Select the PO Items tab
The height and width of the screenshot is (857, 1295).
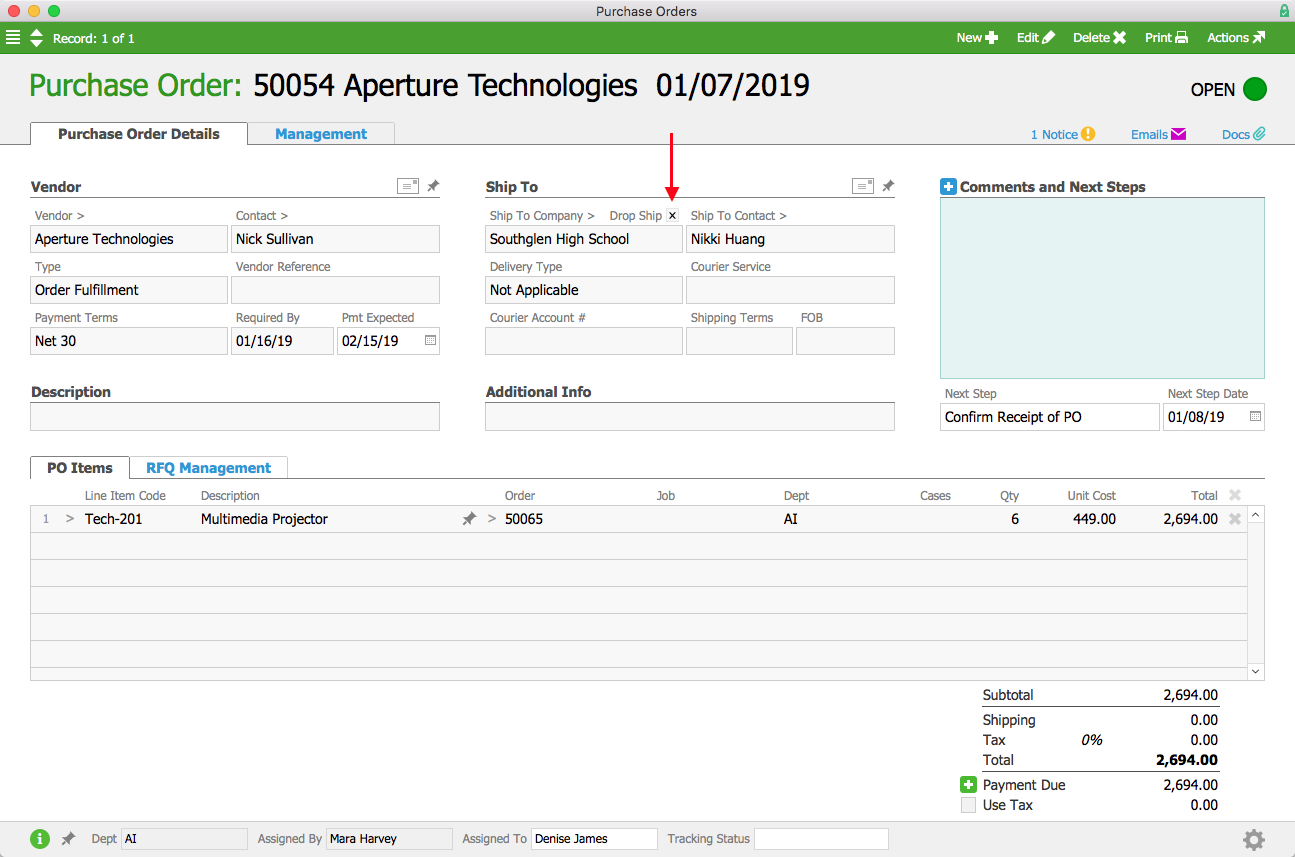[x=80, y=468]
